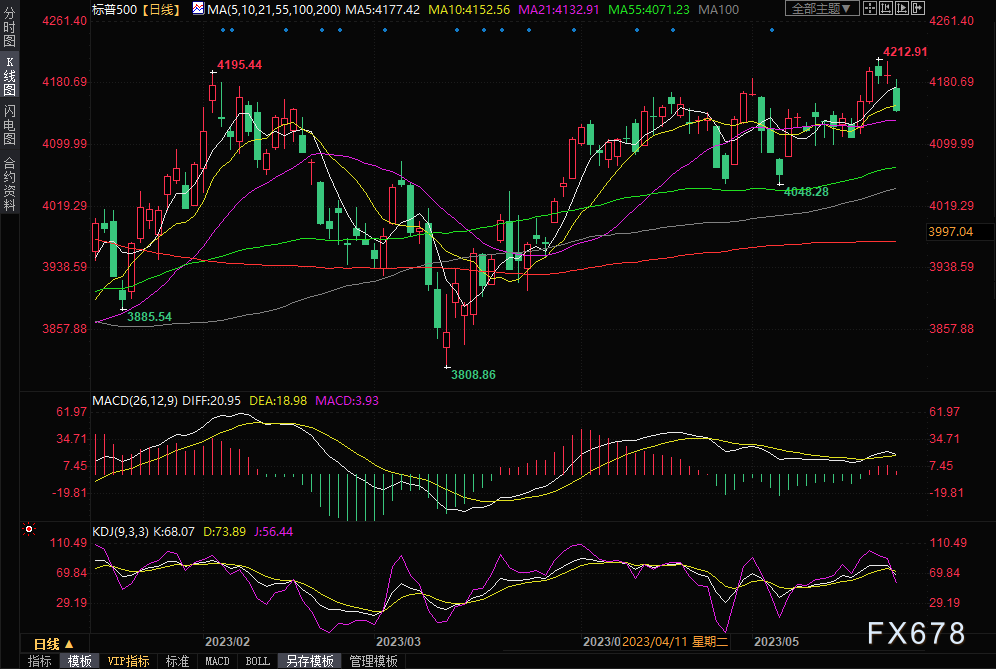
Task: Open the 合约资料 sidebar tab
Action: tap(9, 182)
